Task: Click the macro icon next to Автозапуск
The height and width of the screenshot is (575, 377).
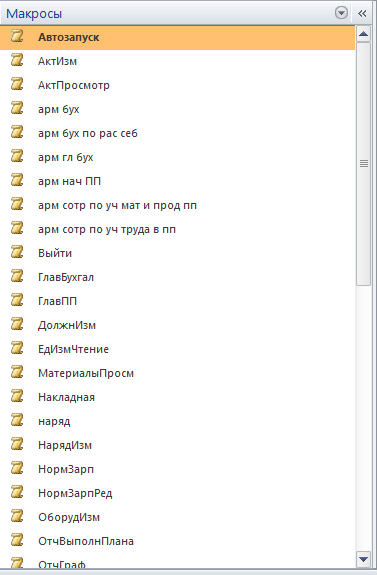Action: [17, 36]
